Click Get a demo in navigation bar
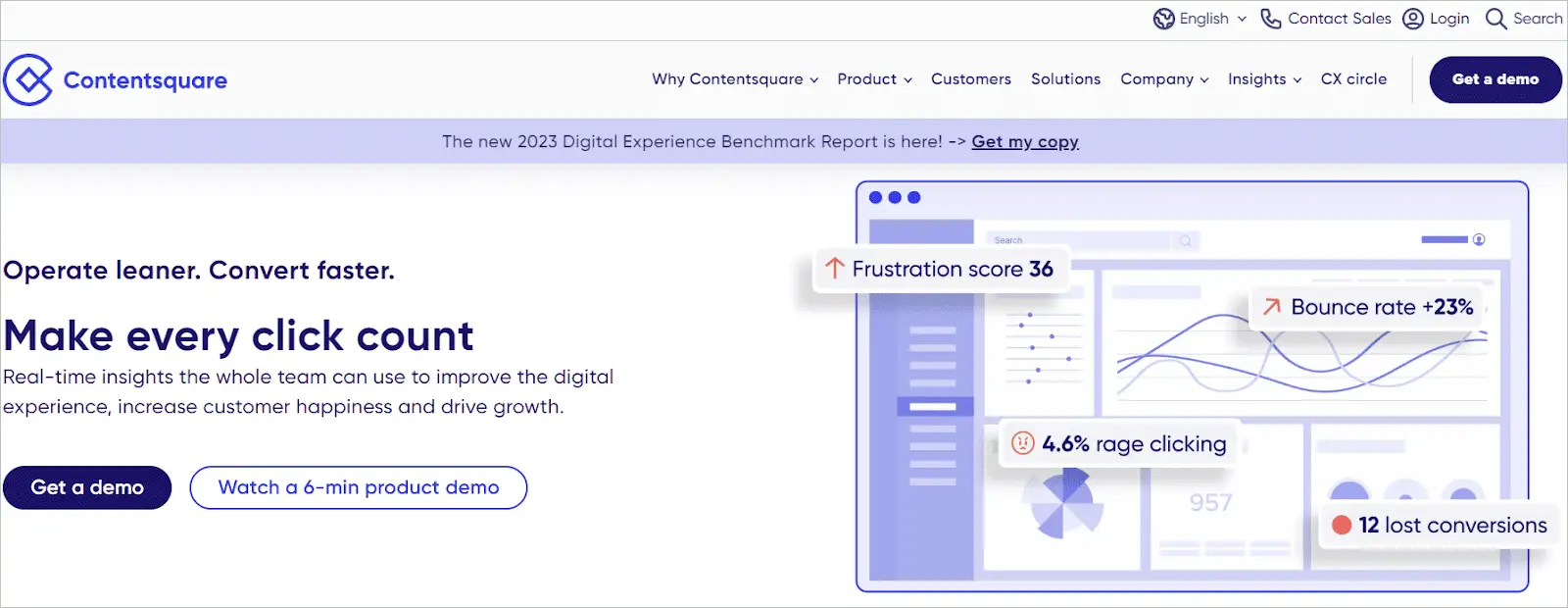1568x608 pixels. pos(1494,79)
